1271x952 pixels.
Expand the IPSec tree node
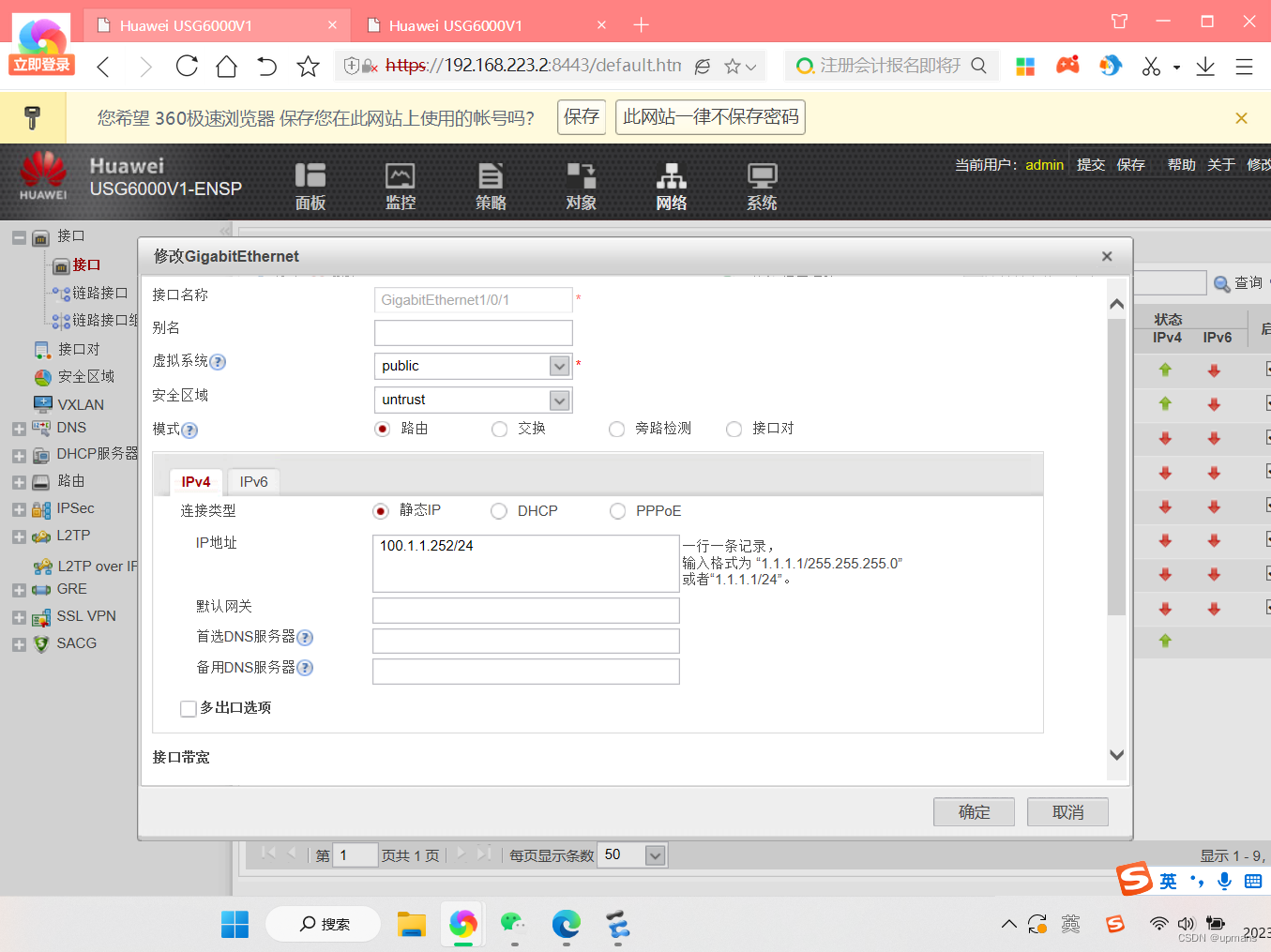coord(19,510)
